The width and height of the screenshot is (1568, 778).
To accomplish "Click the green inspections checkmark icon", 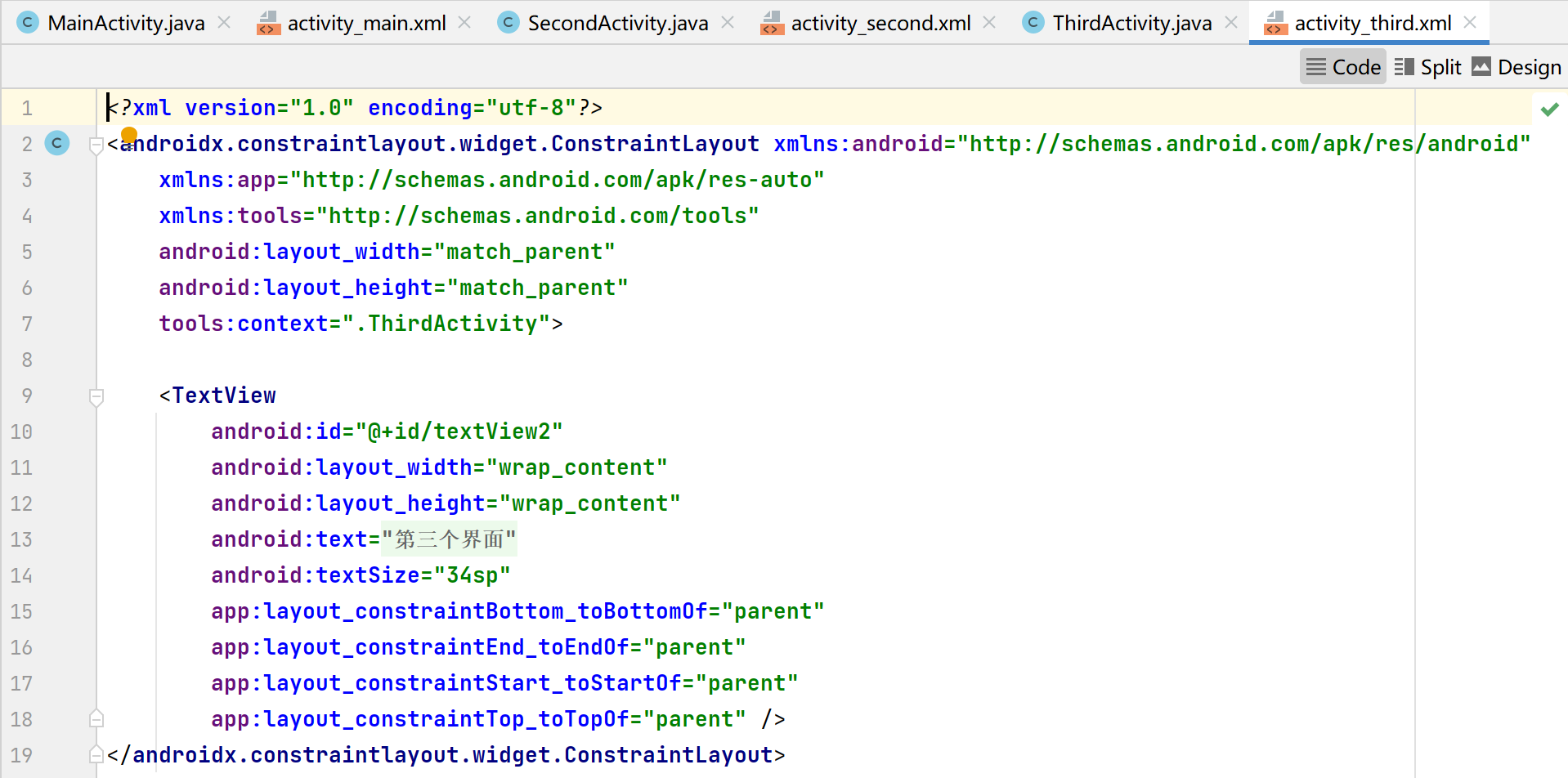I will [1549, 108].
